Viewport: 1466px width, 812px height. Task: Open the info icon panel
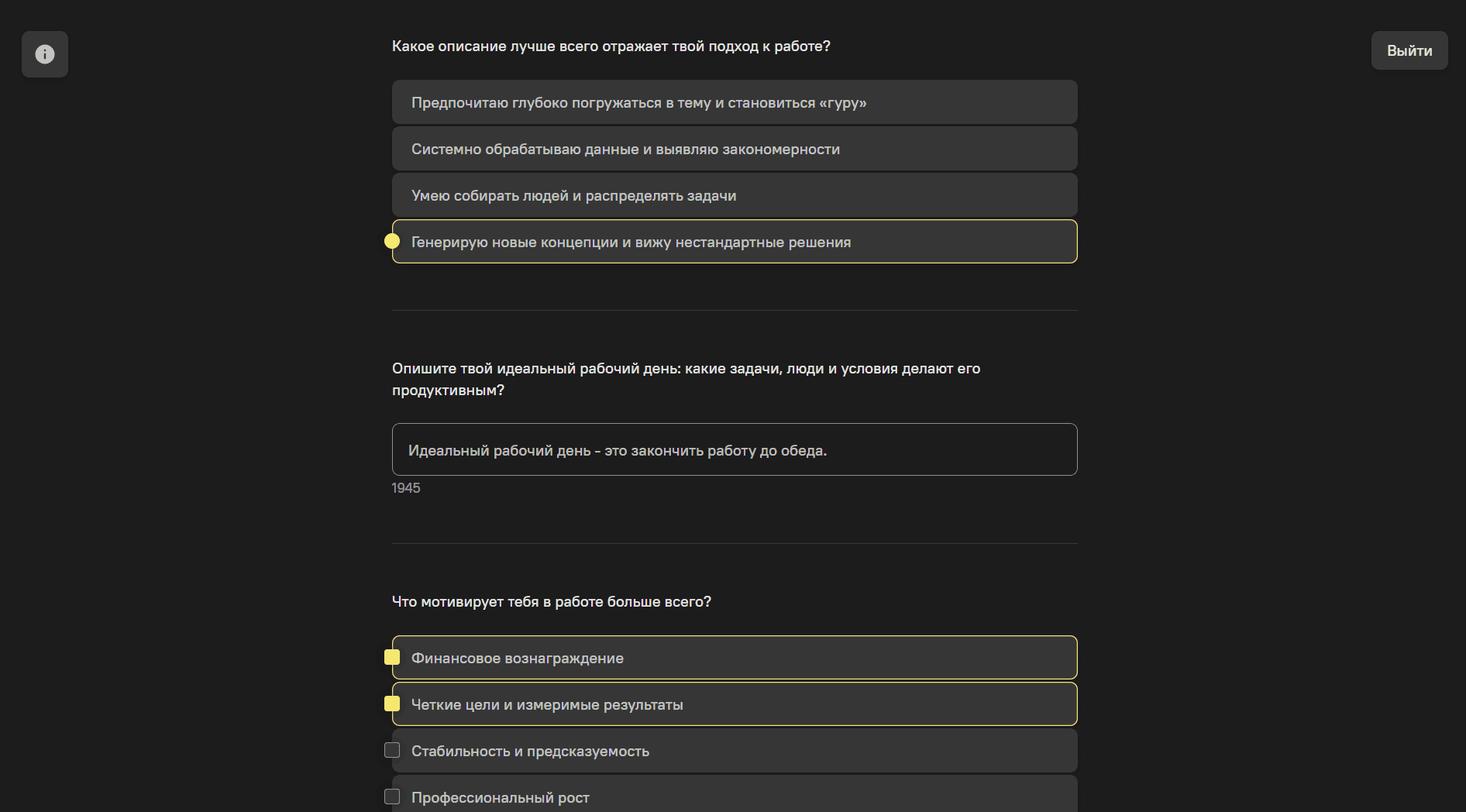45,54
